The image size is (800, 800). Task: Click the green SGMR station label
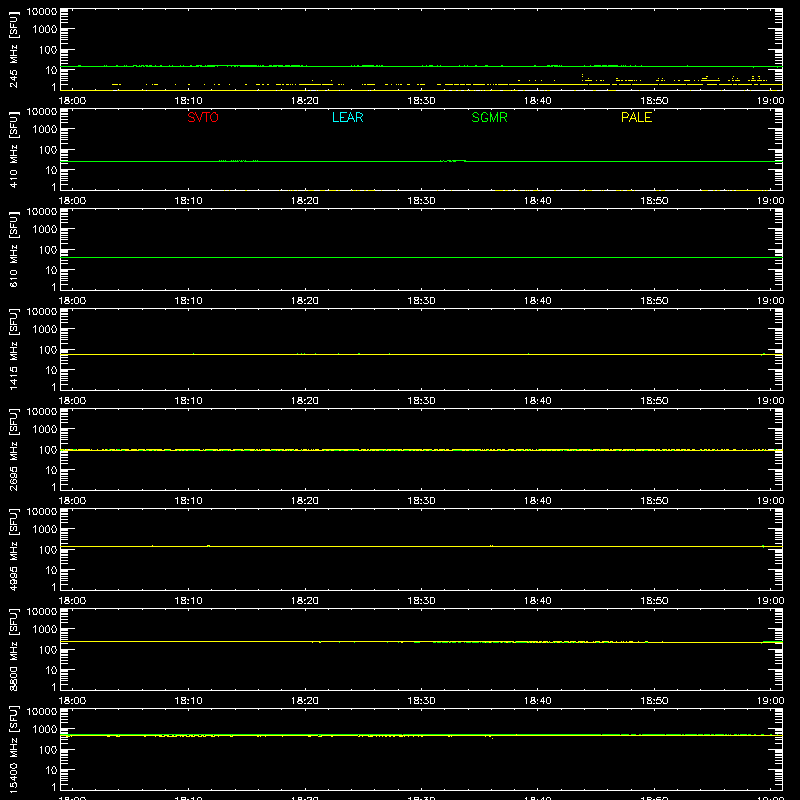(x=489, y=117)
